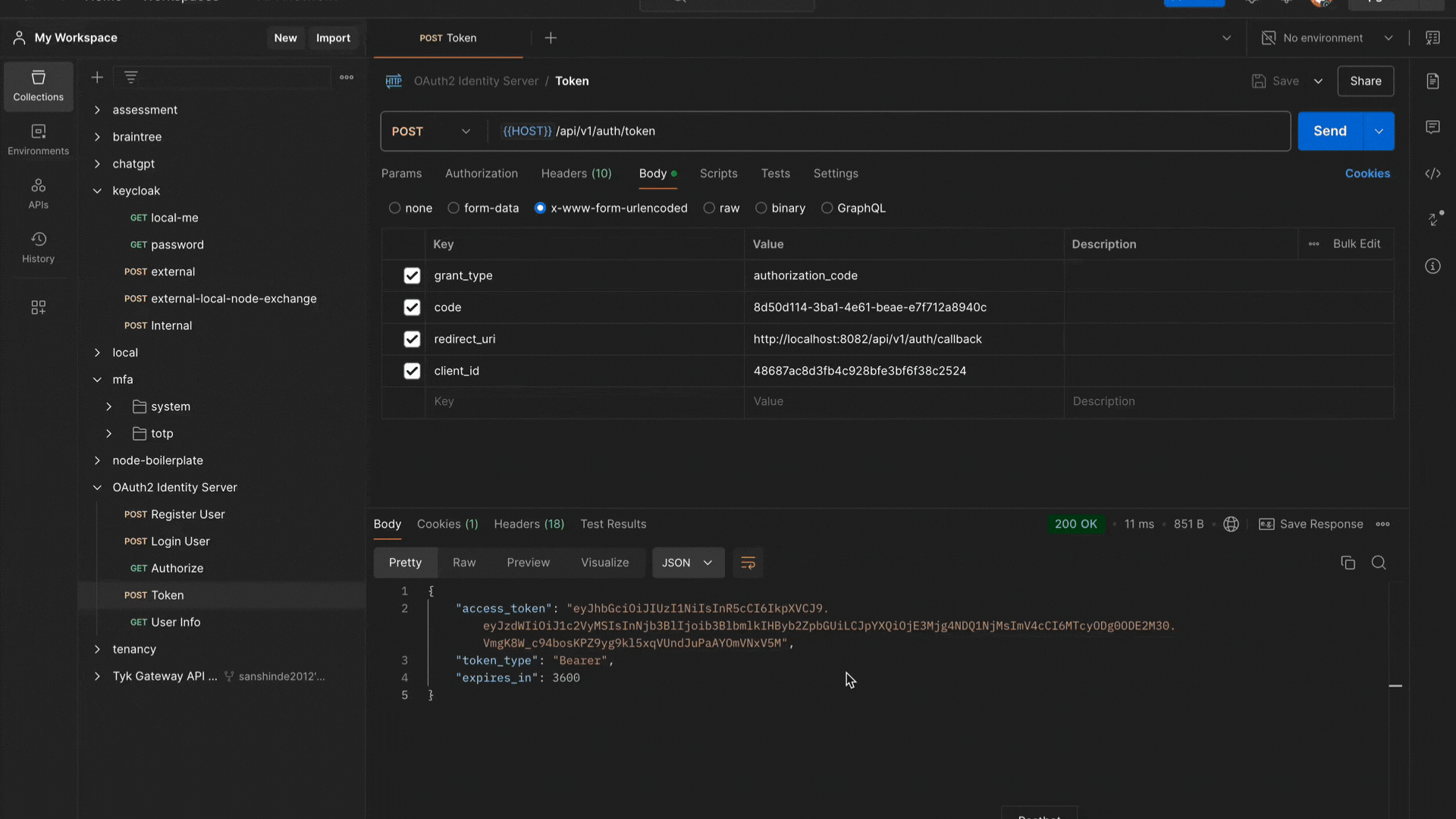
Task: Click the network globe icon in response
Action: [x=1231, y=524]
